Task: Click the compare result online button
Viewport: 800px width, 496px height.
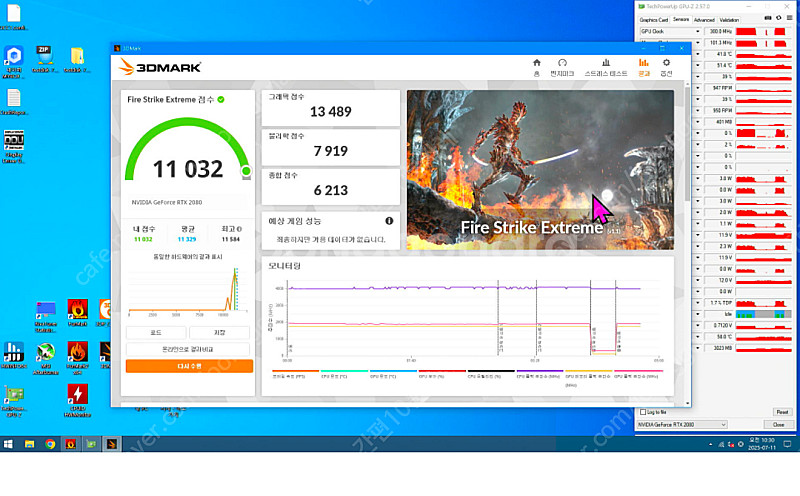Action: pyautogui.click(x=188, y=349)
